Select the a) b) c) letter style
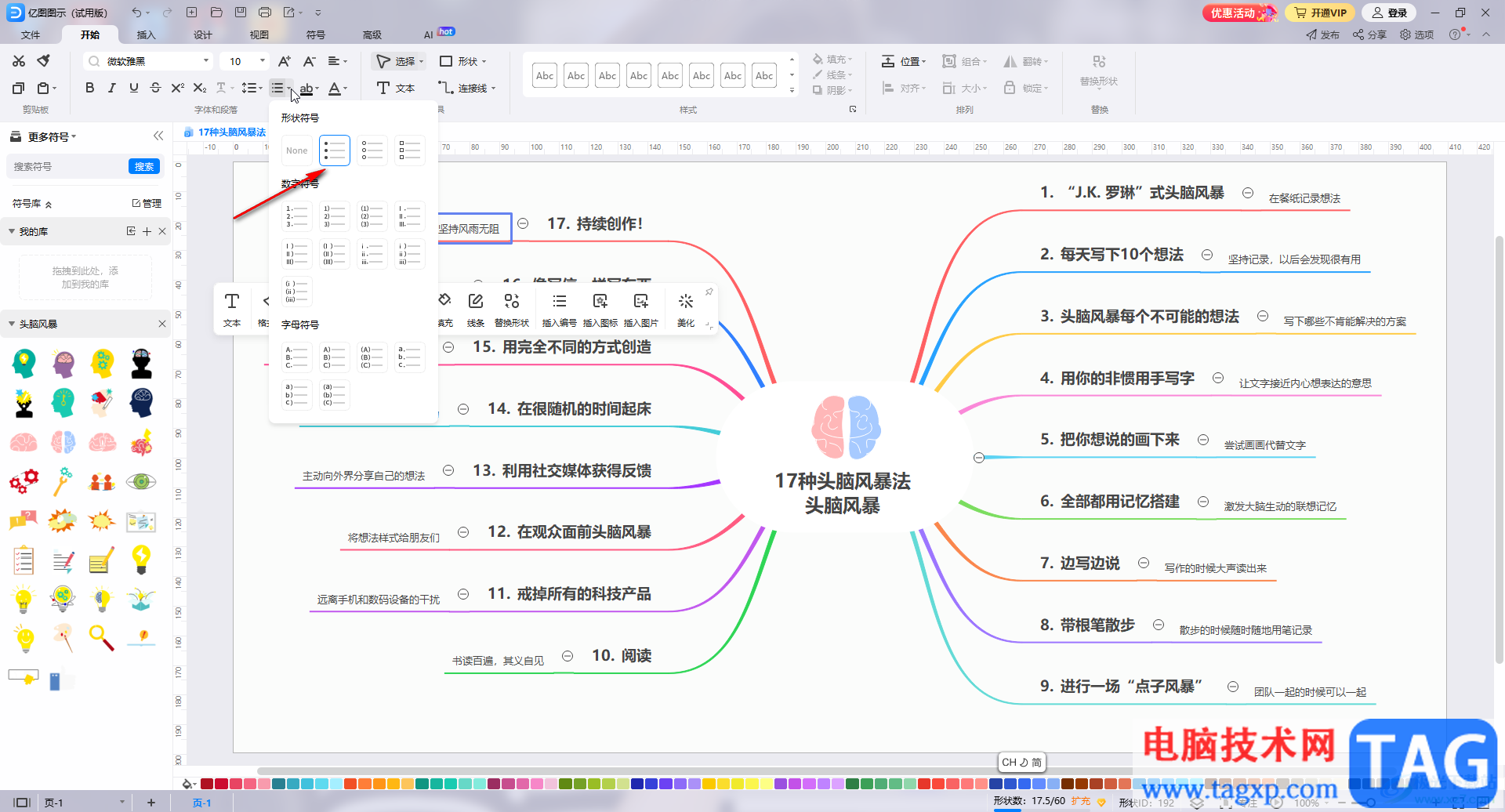Image resolution: width=1505 pixels, height=812 pixels. pos(297,395)
